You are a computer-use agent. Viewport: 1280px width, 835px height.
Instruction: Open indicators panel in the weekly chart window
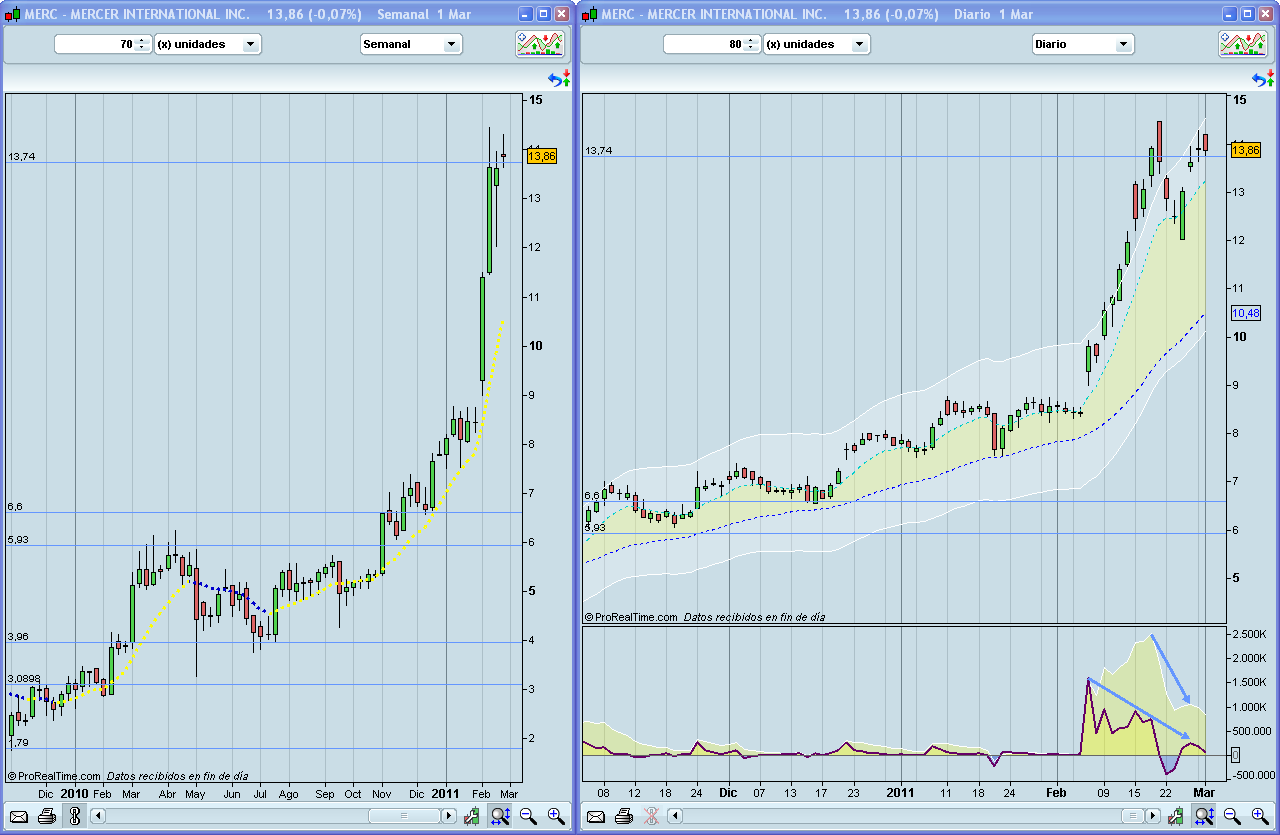click(x=540, y=44)
